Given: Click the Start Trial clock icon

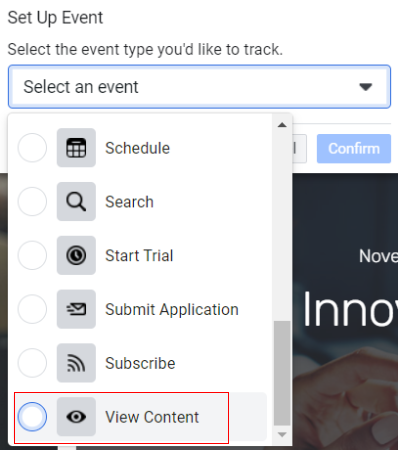Looking at the screenshot, I should pyautogui.click(x=76, y=255).
